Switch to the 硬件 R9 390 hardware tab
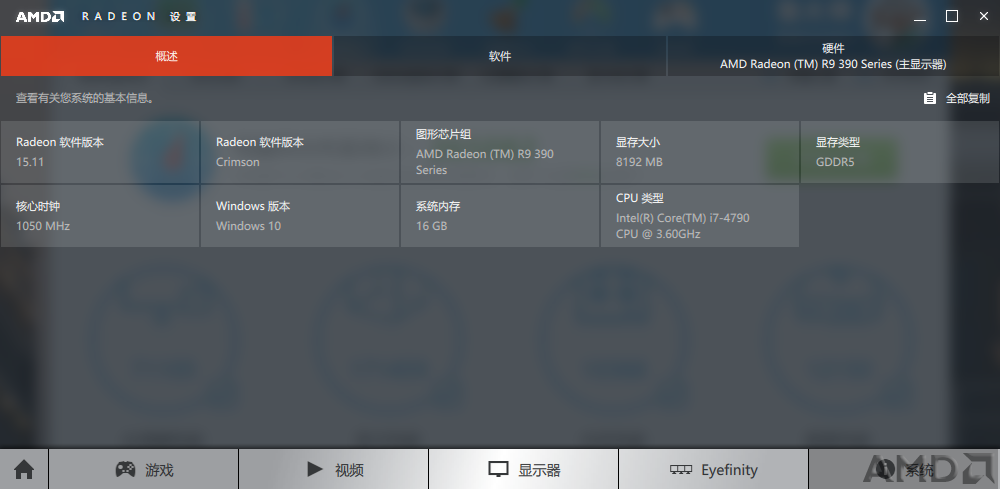 [x=834, y=56]
